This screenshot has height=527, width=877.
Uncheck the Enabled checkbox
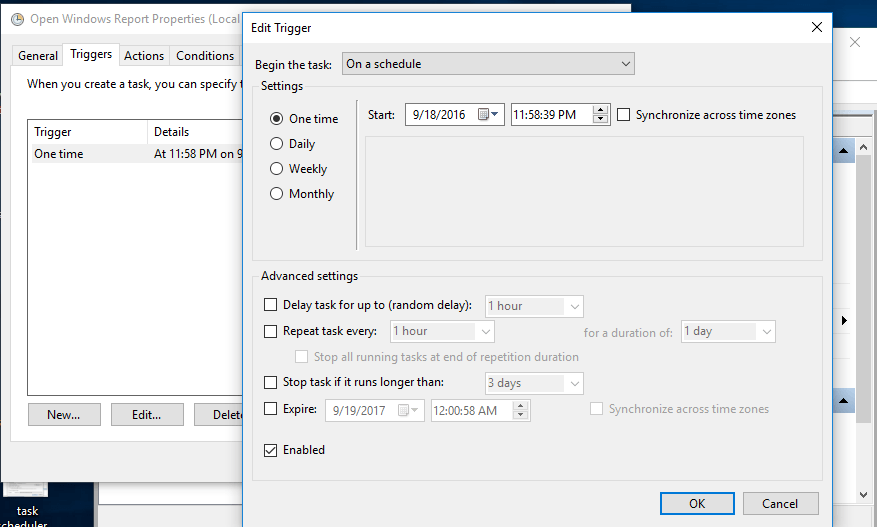(x=270, y=450)
